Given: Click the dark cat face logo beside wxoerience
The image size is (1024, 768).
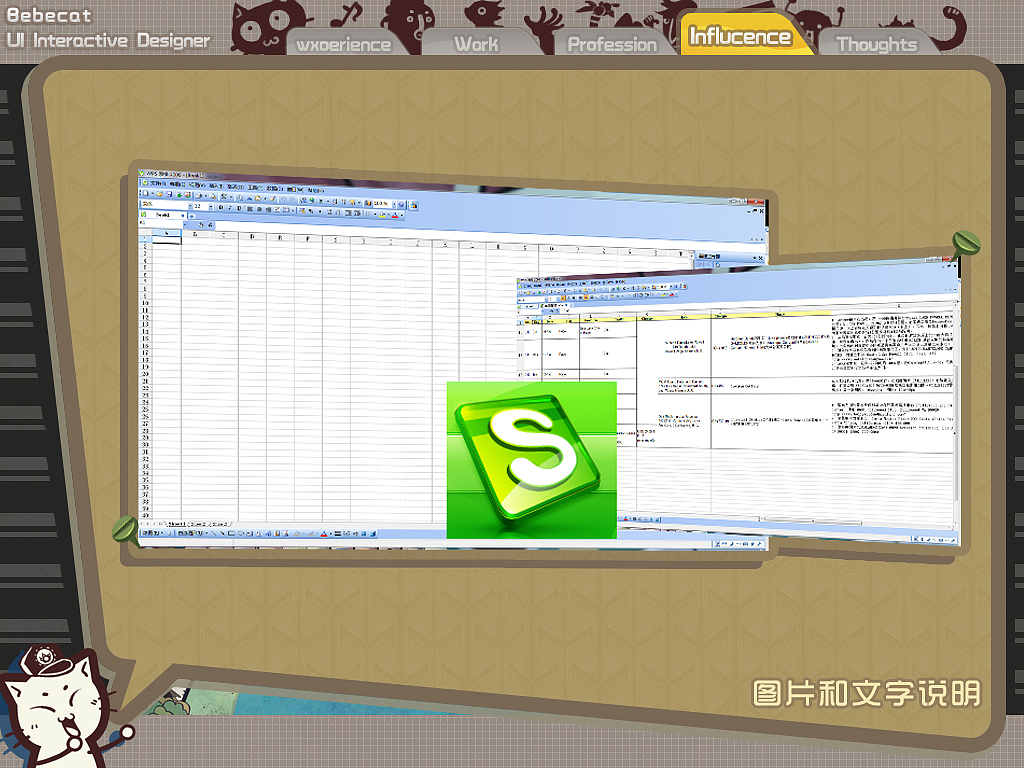Looking at the screenshot, I should pyautogui.click(x=266, y=28).
